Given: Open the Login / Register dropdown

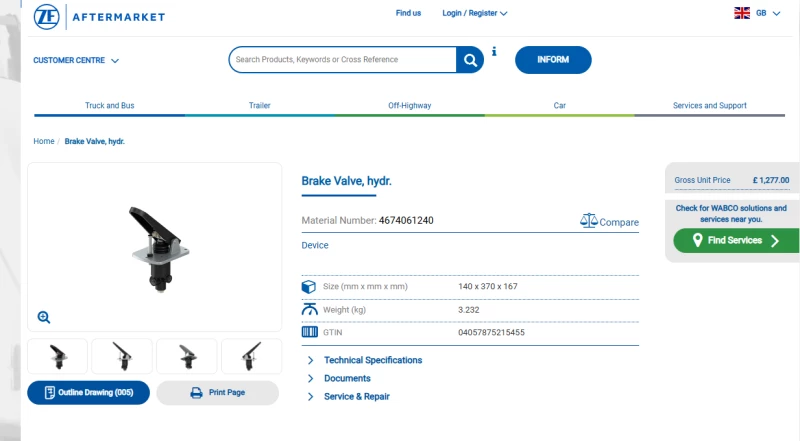Looking at the screenshot, I should (474, 13).
